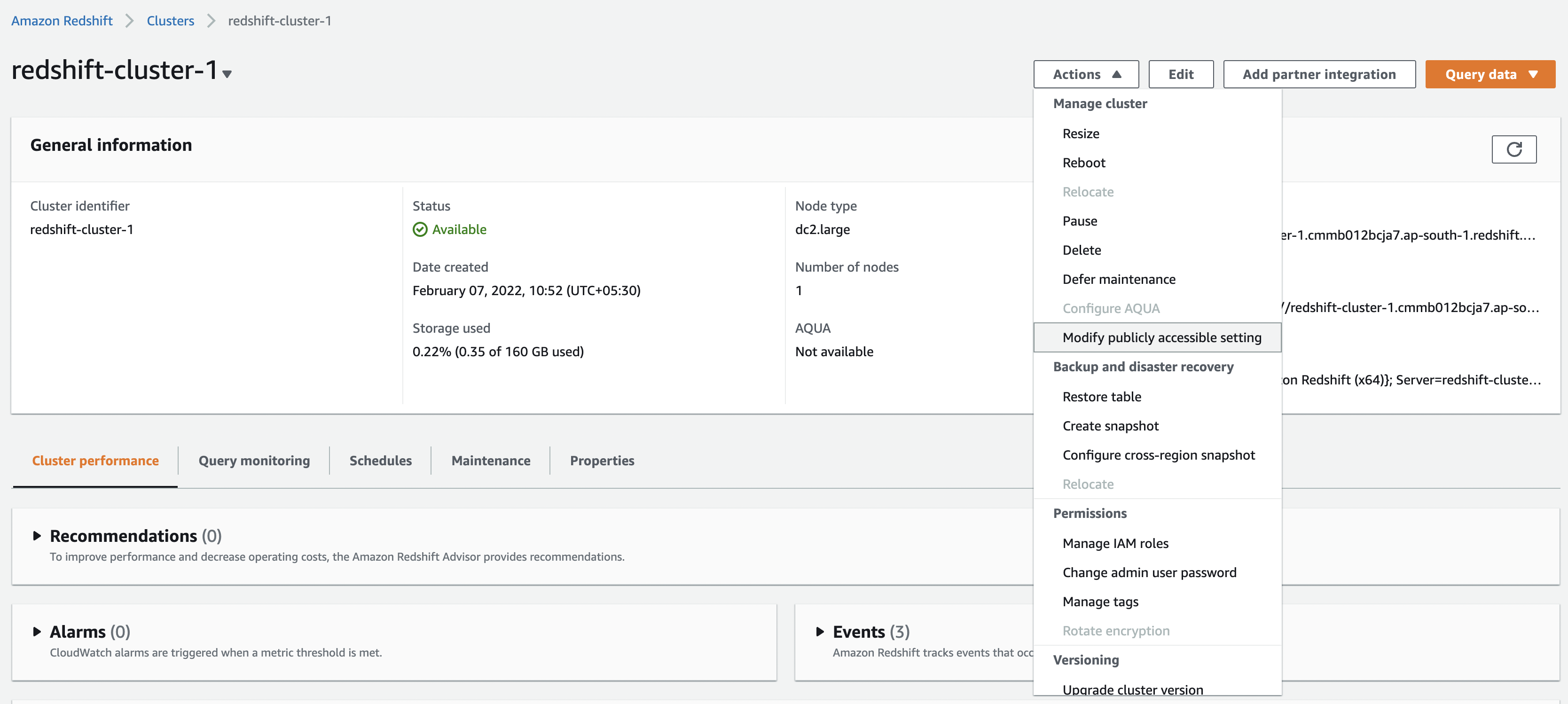Image resolution: width=1568 pixels, height=704 pixels.
Task: Click the caret next to redshift-cluster-1 title
Action: click(227, 74)
